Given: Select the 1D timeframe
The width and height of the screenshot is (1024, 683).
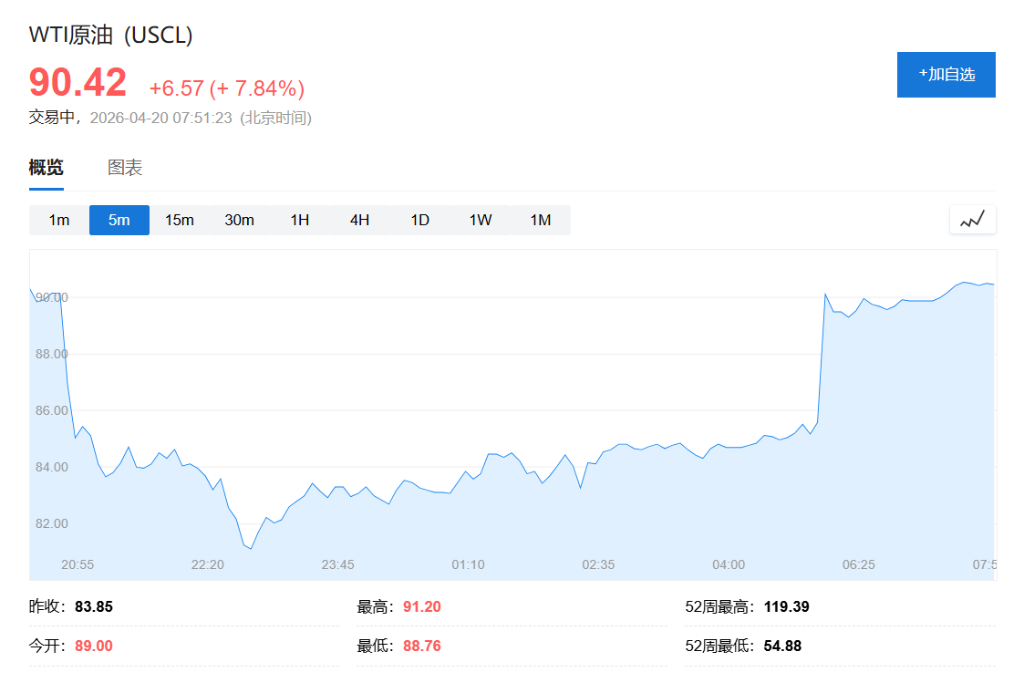Looking at the screenshot, I should pyautogui.click(x=419, y=219).
